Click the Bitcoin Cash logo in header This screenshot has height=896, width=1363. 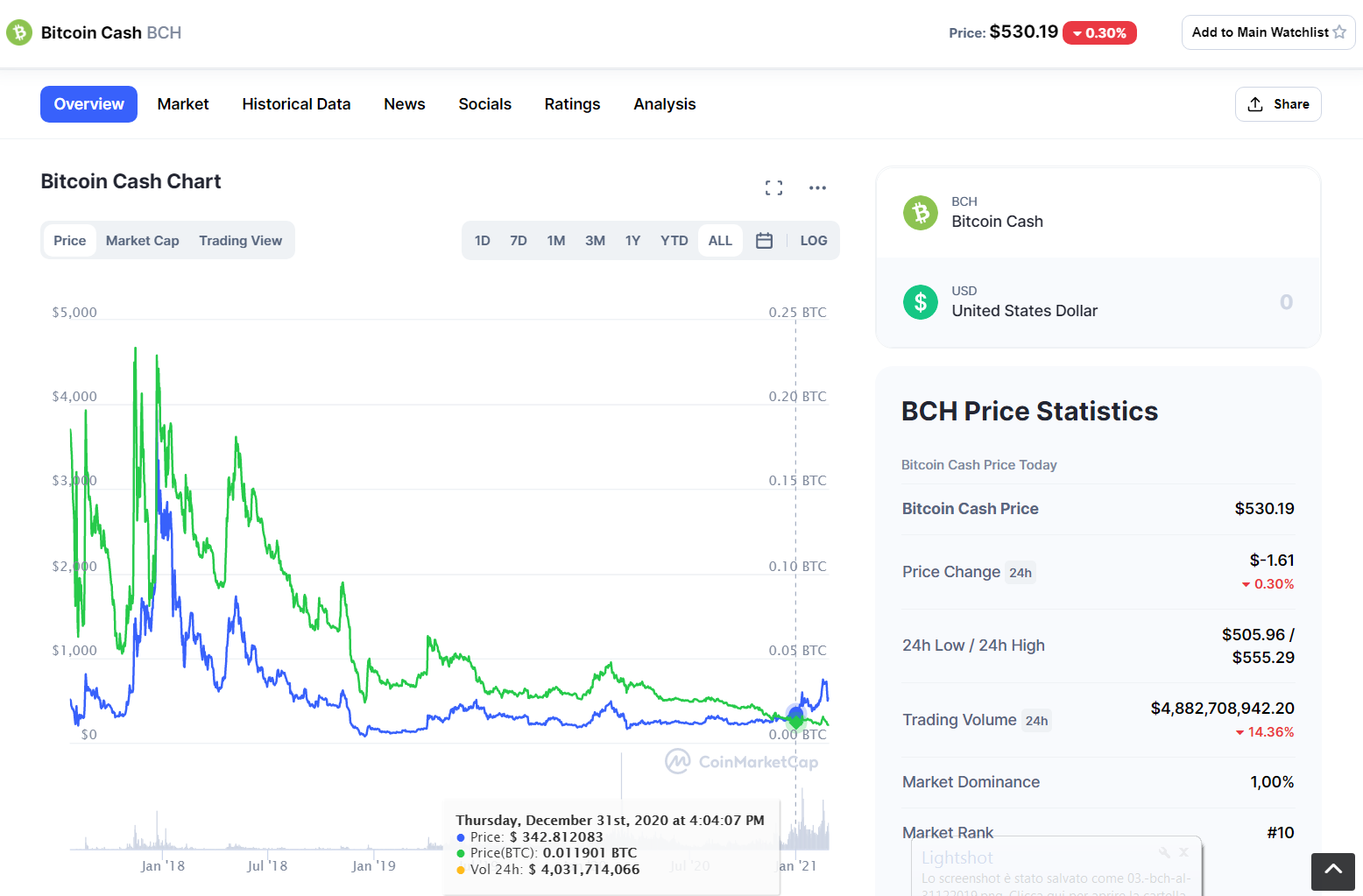coord(19,33)
